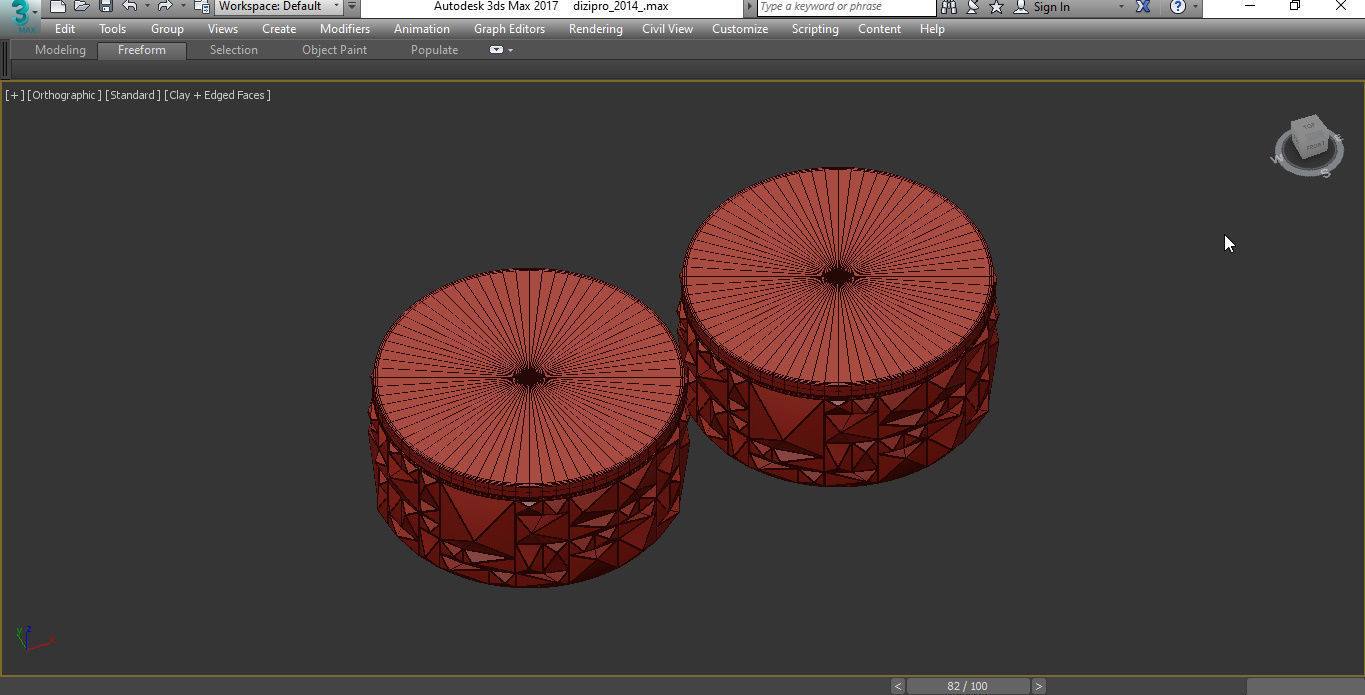Step the time slider back one frame
The image size is (1365, 695).
(898, 686)
